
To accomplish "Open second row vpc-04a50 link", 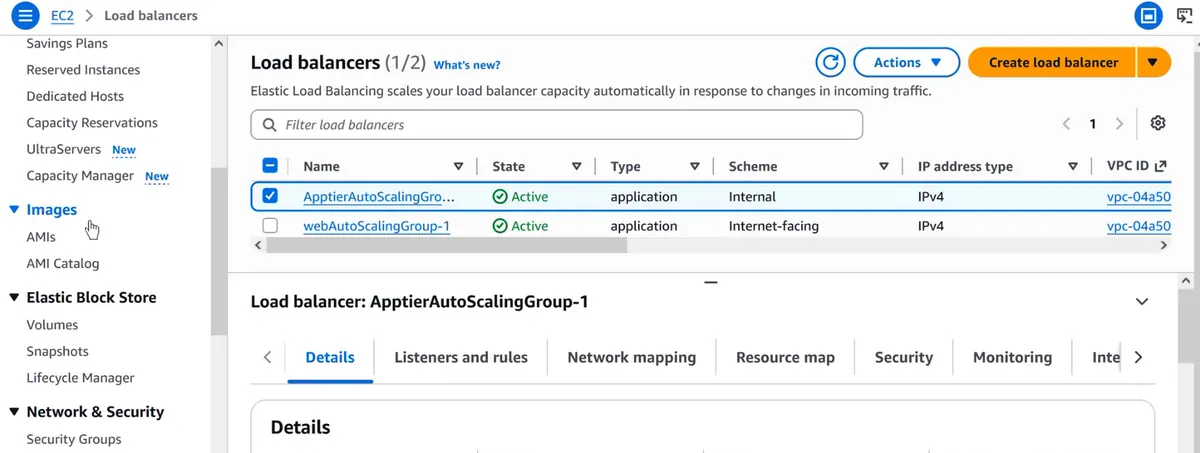I will (1139, 226).
